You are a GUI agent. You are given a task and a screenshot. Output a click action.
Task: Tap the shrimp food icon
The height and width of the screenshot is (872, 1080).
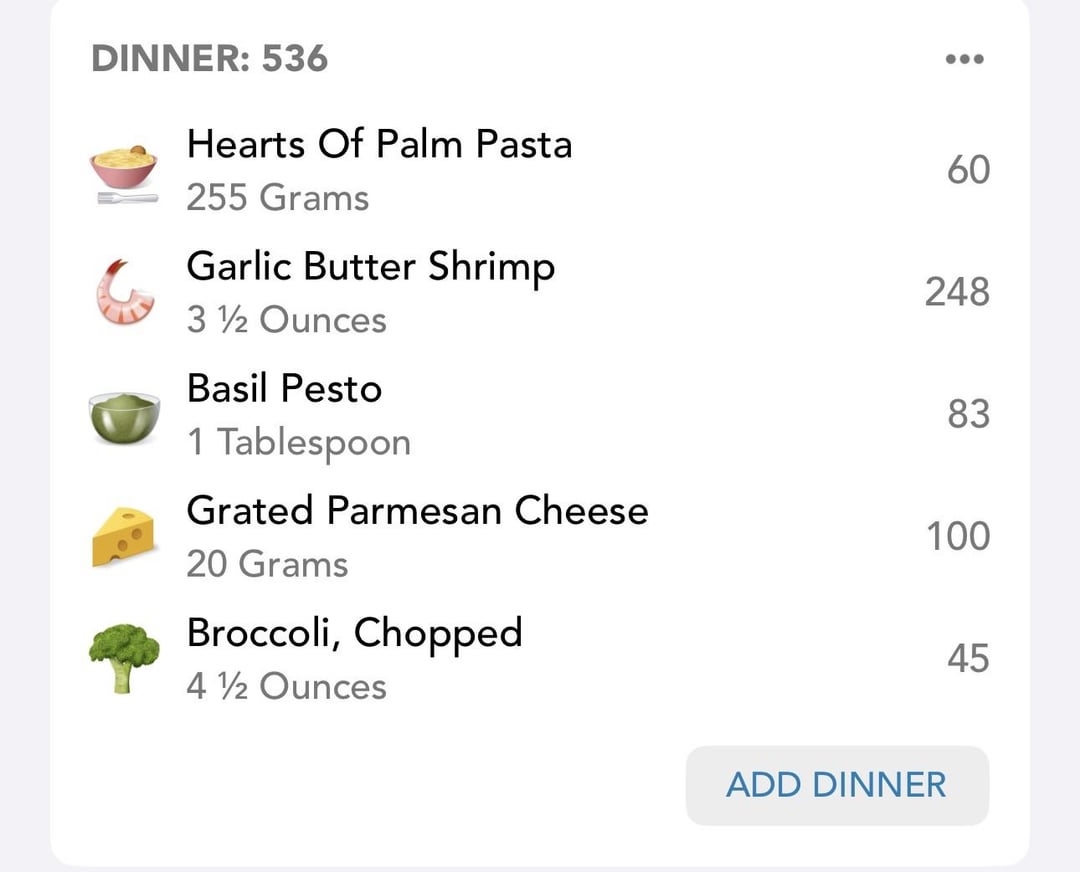tap(125, 292)
